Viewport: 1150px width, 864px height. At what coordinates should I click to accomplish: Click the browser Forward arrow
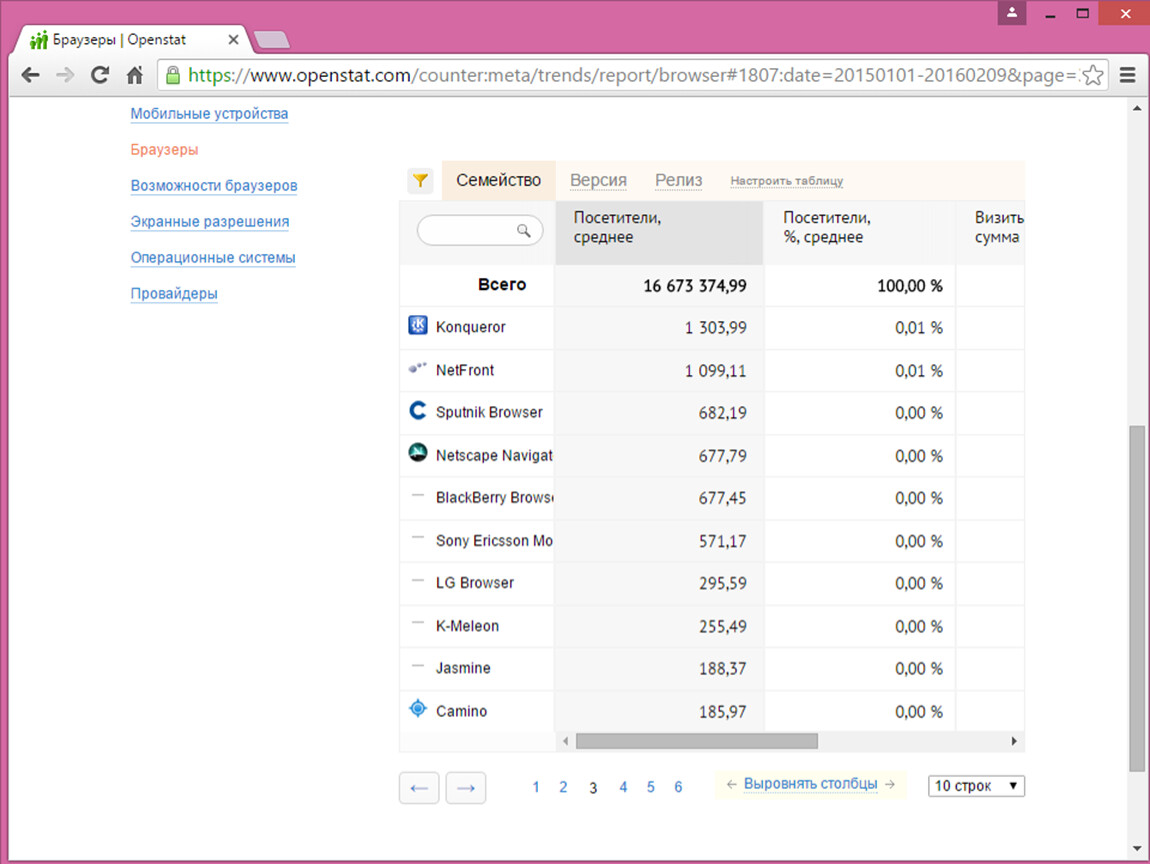(65, 75)
